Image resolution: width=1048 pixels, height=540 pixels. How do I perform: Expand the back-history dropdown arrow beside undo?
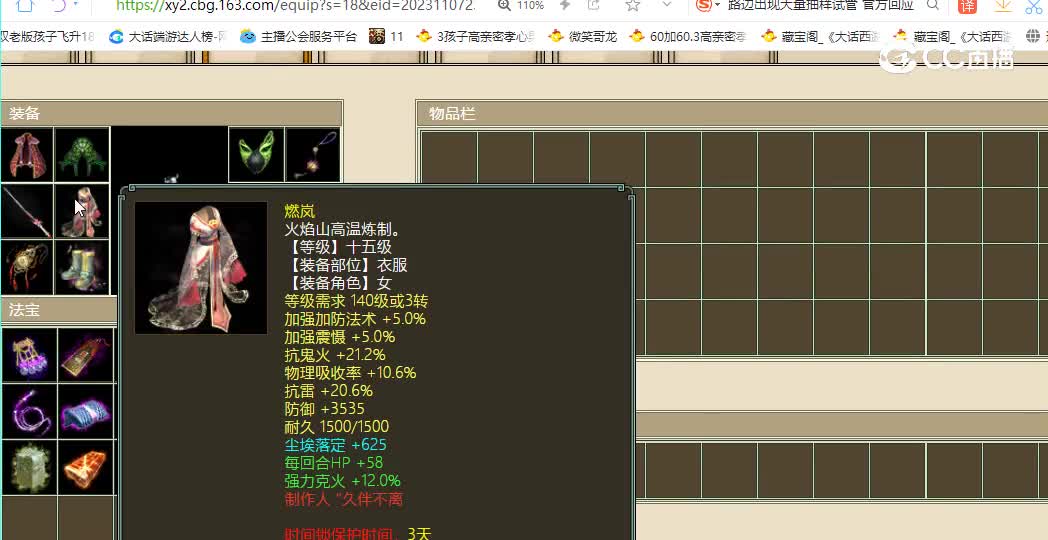tap(76, 5)
